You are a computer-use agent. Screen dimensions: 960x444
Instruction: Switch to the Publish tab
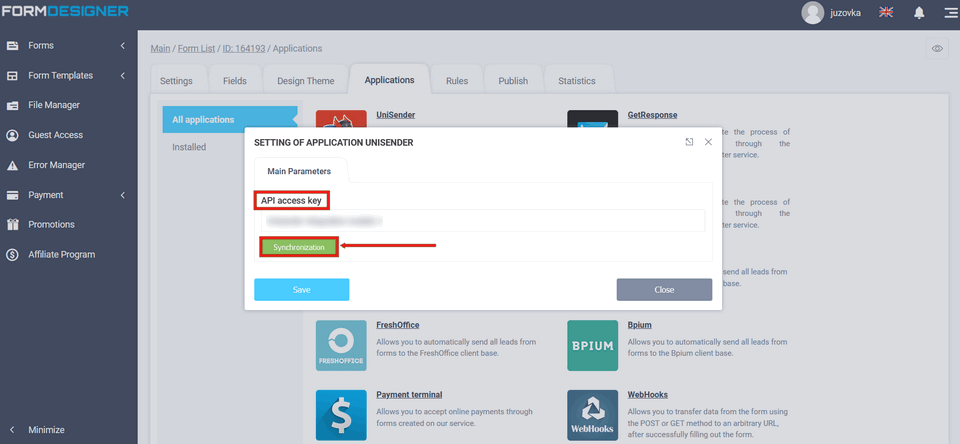513,81
